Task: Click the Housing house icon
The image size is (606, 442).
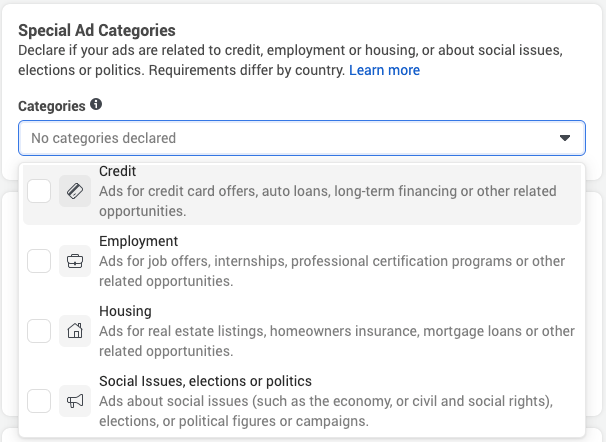Action: point(75,331)
